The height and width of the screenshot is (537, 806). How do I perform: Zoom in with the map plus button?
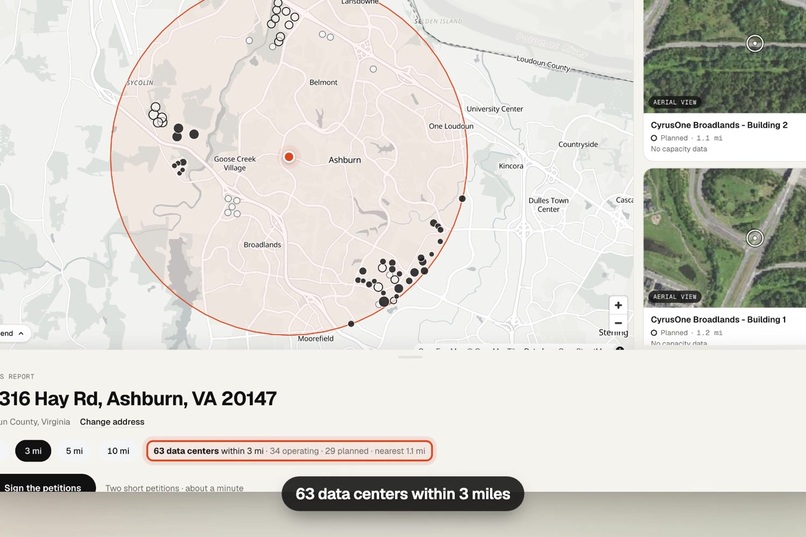pyautogui.click(x=618, y=305)
